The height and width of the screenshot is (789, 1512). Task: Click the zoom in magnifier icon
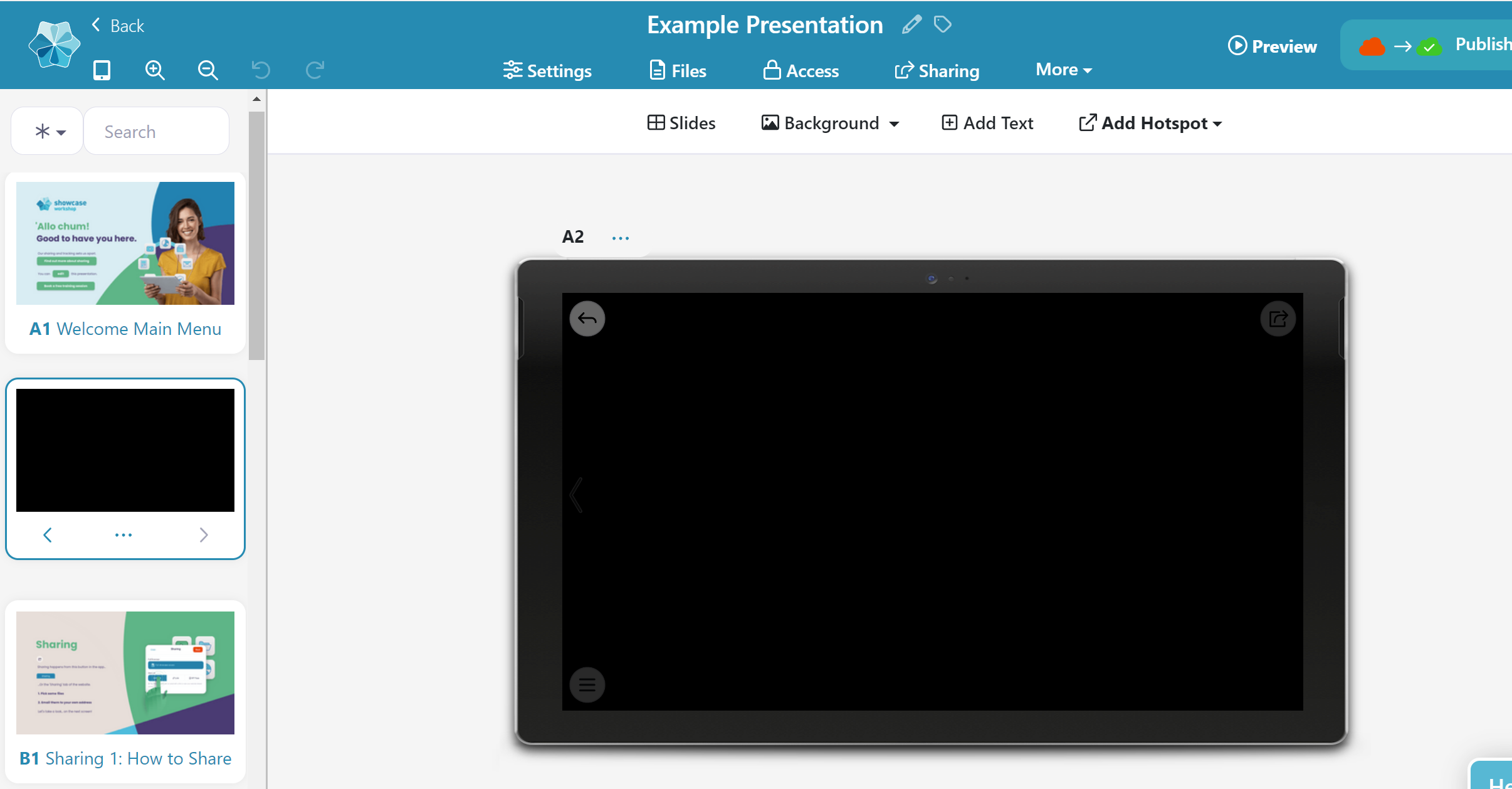[155, 70]
